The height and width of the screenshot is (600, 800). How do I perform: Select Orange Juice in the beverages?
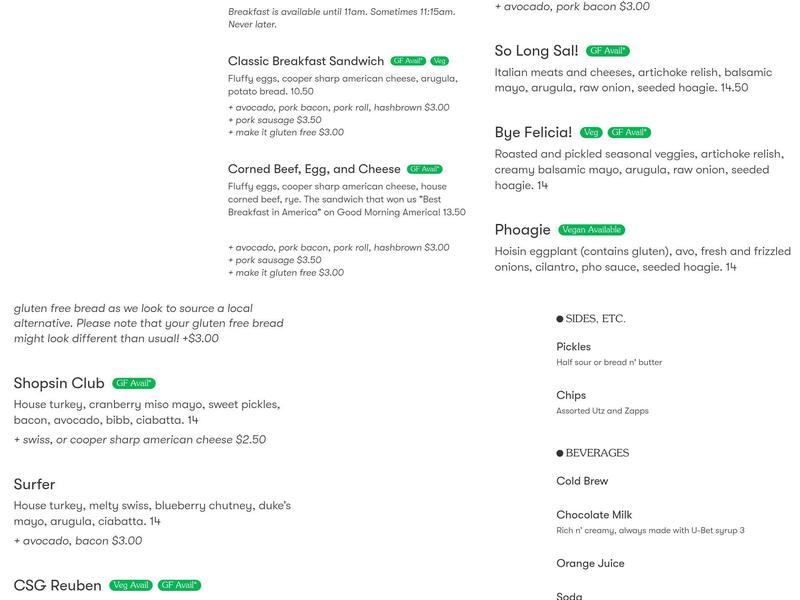(590, 563)
